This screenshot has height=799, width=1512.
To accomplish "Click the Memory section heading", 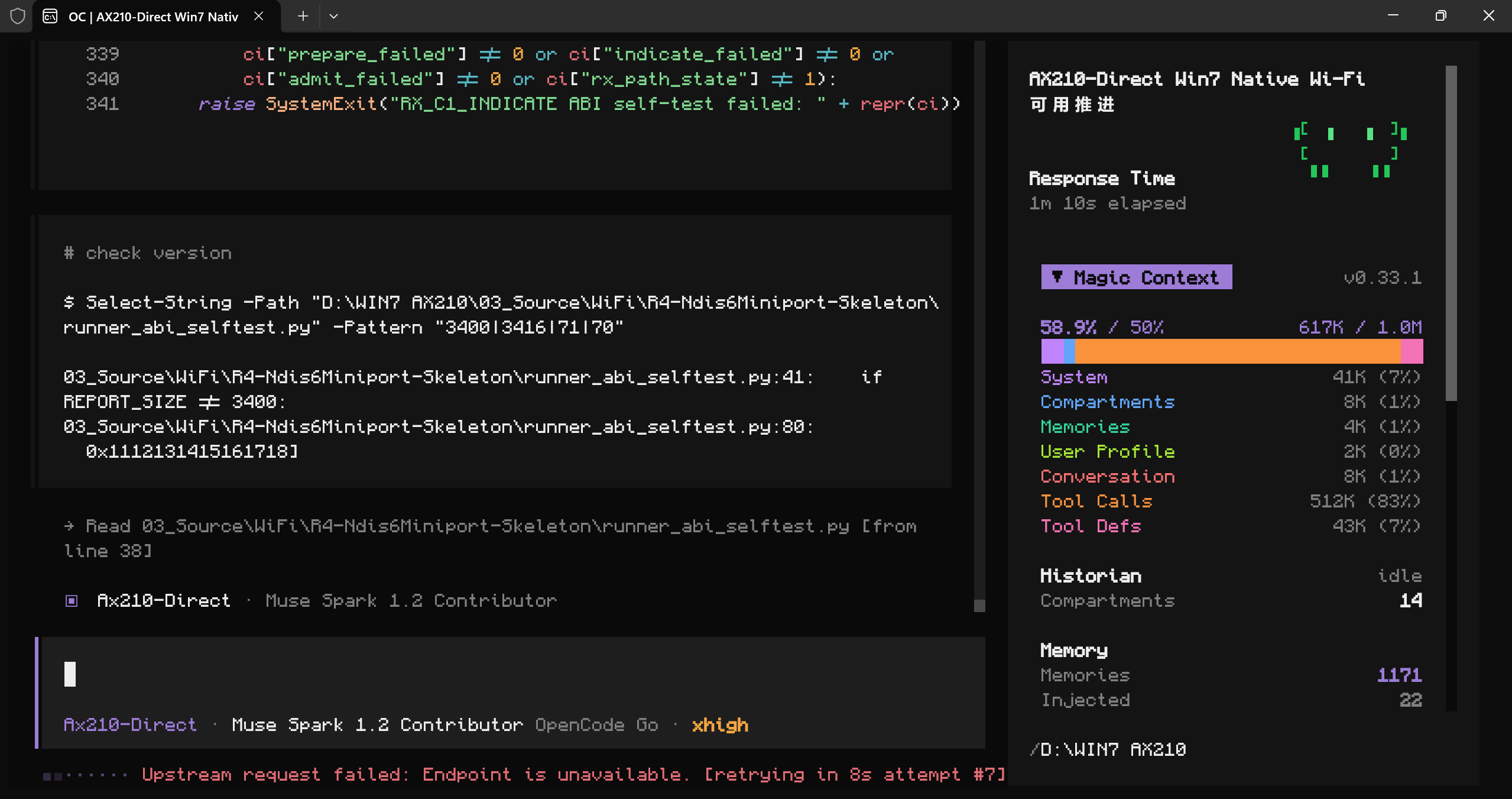I will [x=1074, y=650].
